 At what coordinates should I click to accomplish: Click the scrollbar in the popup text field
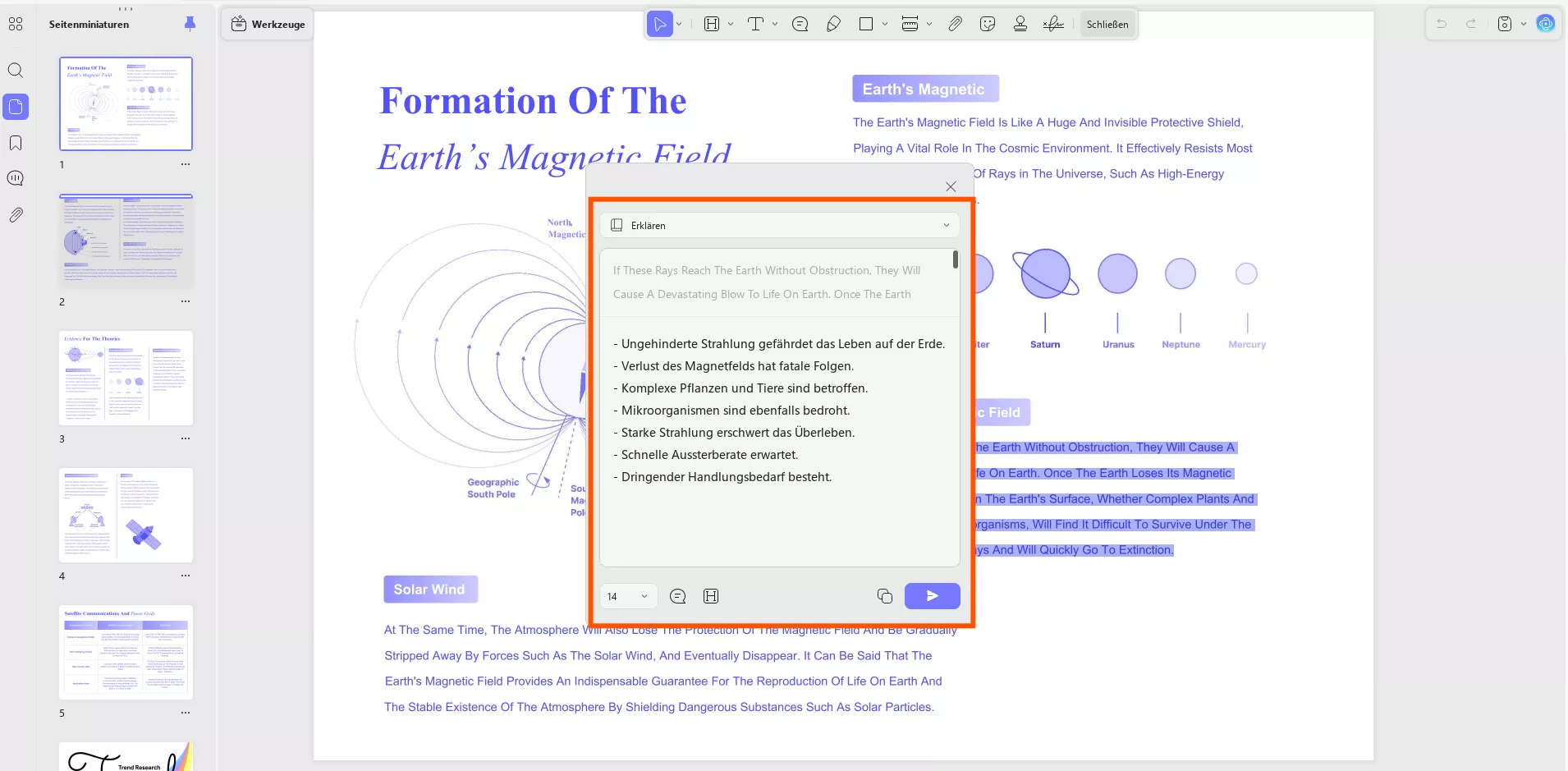click(x=956, y=259)
